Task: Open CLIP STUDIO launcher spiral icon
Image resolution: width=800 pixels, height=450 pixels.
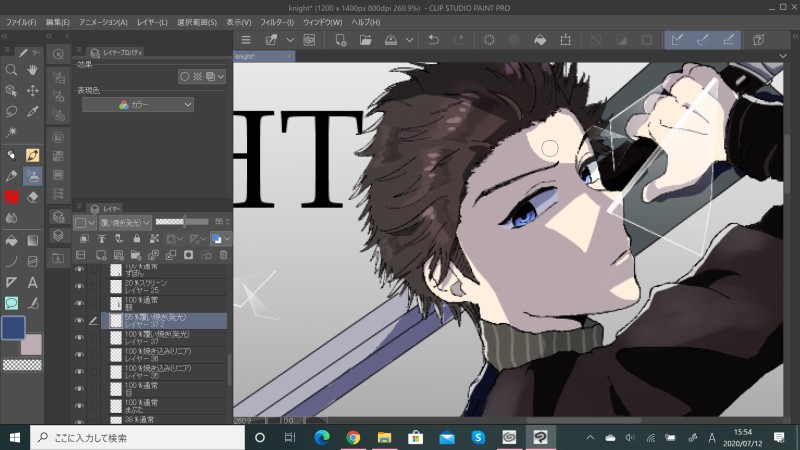Action: (x=309, y=40)
